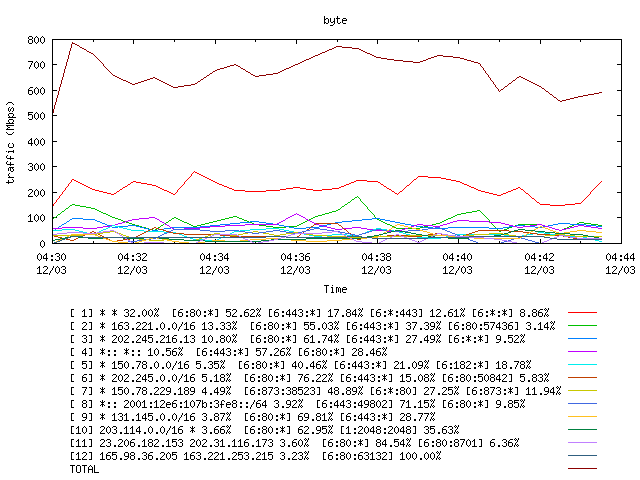This screenshot has height=480, width=640.
Task: Select the 200 y-axis tick label
Action: (36, 193)
